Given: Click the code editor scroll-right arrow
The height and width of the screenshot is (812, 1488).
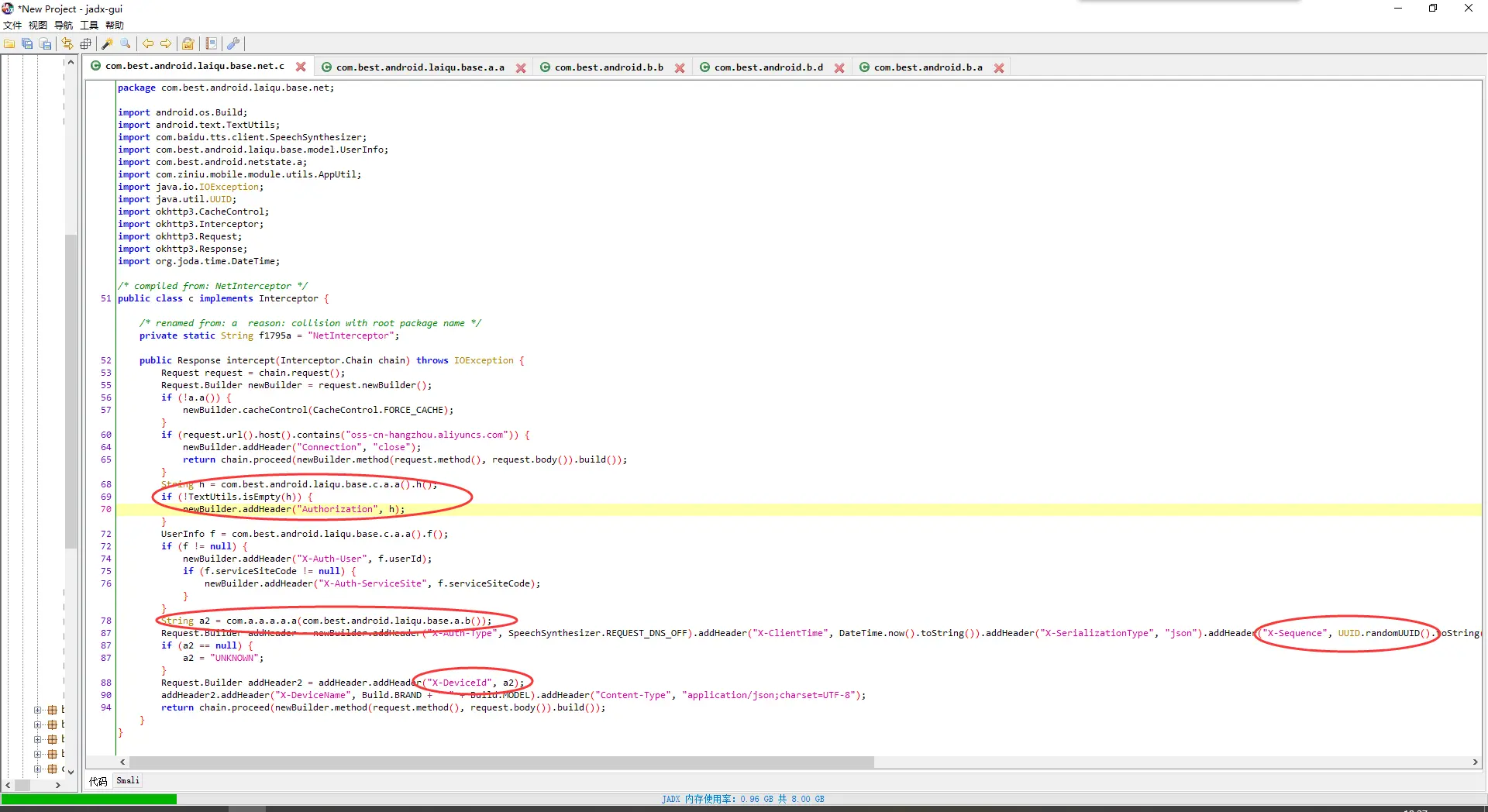Looking at the screenshot, I should click(1476, 762).
